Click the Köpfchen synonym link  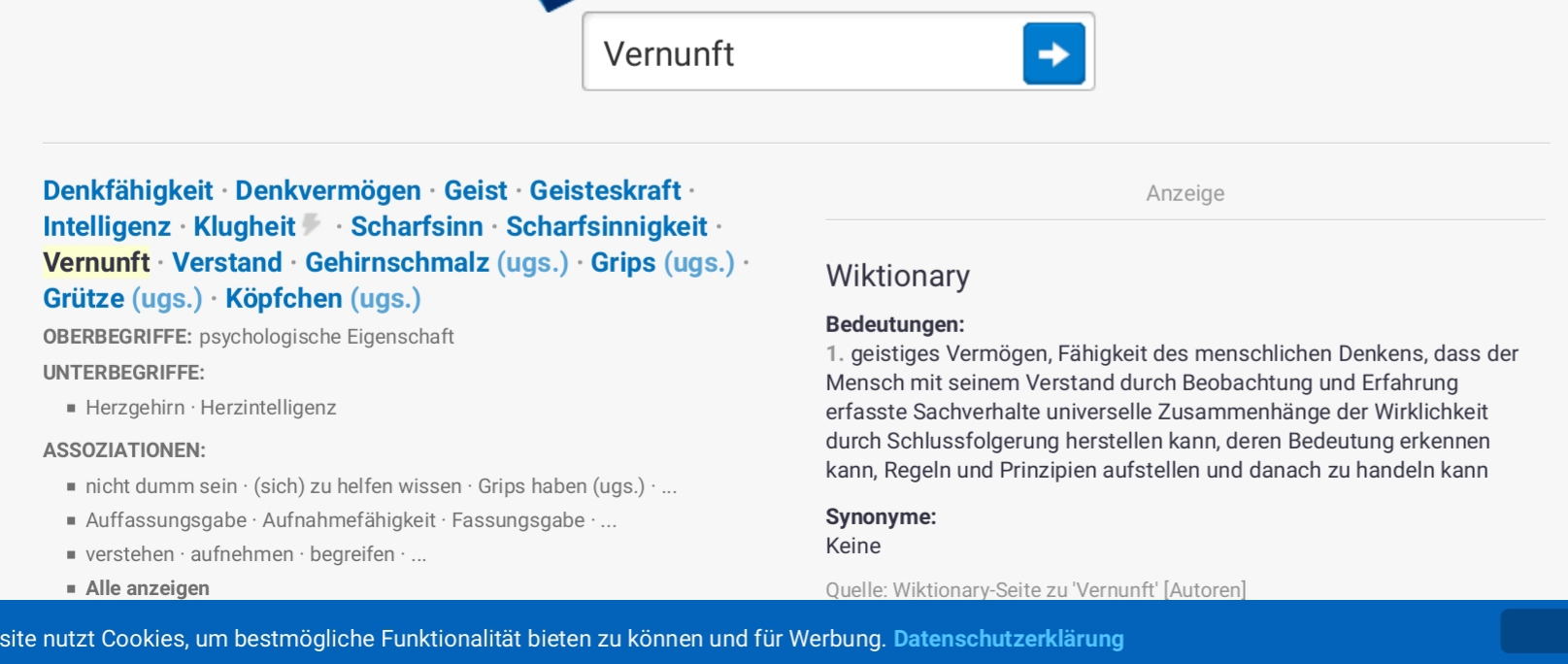(x=284, y=298)
